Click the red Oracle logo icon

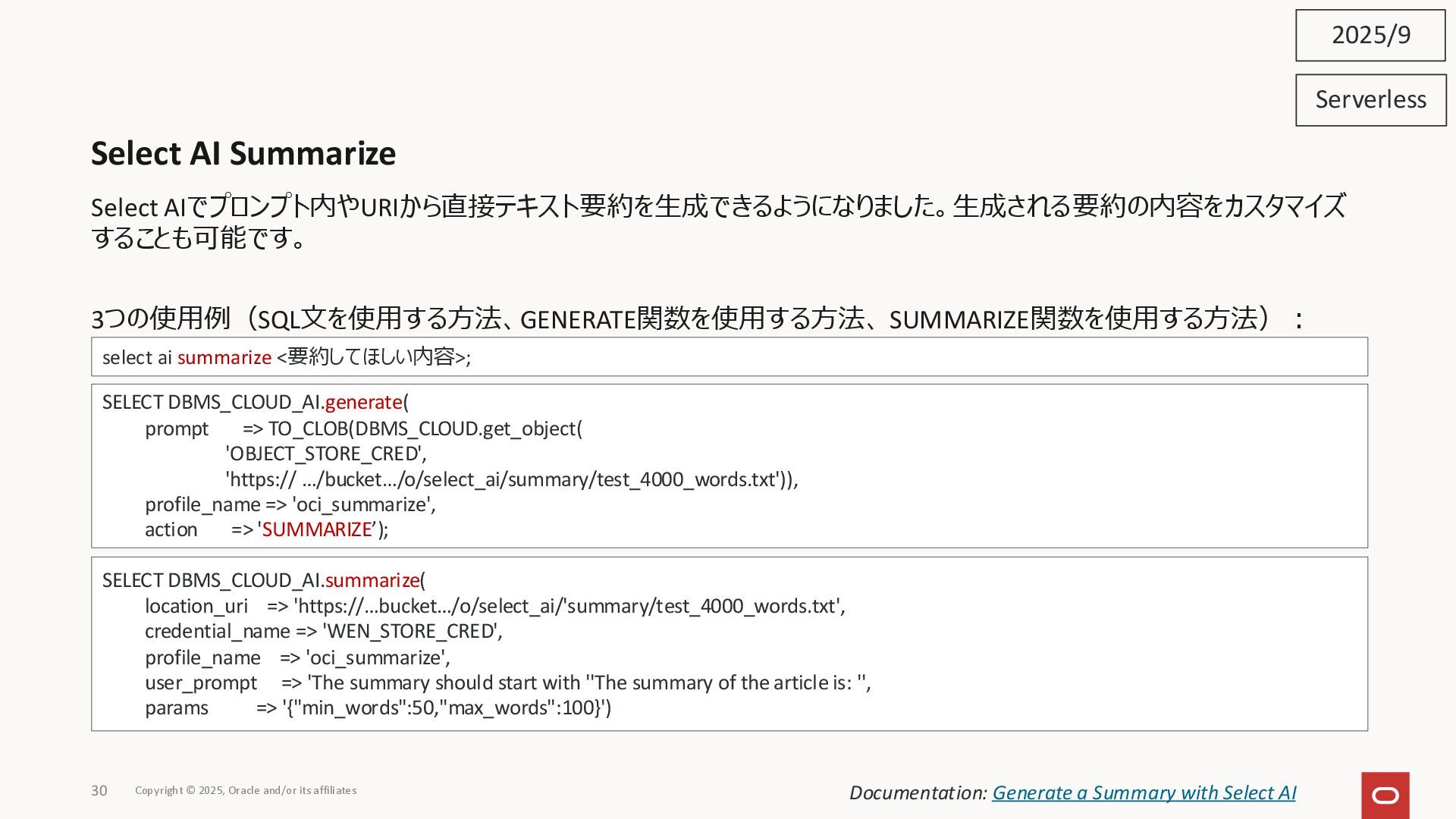pyautogui.click(x=1385, y=795)
